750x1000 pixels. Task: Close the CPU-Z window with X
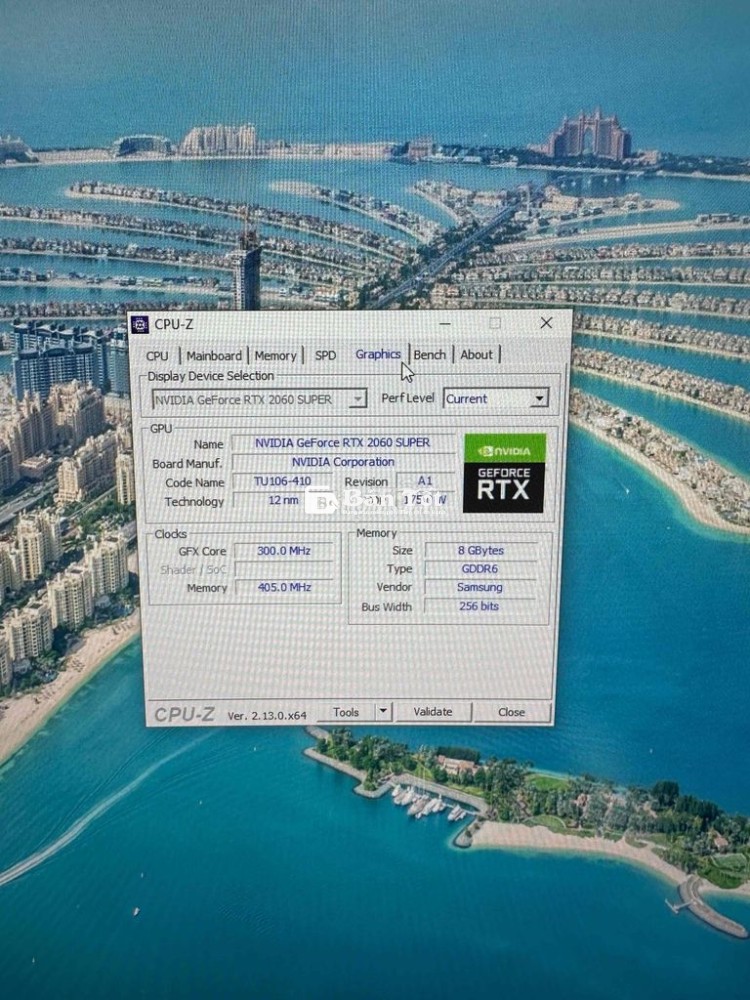547,323
